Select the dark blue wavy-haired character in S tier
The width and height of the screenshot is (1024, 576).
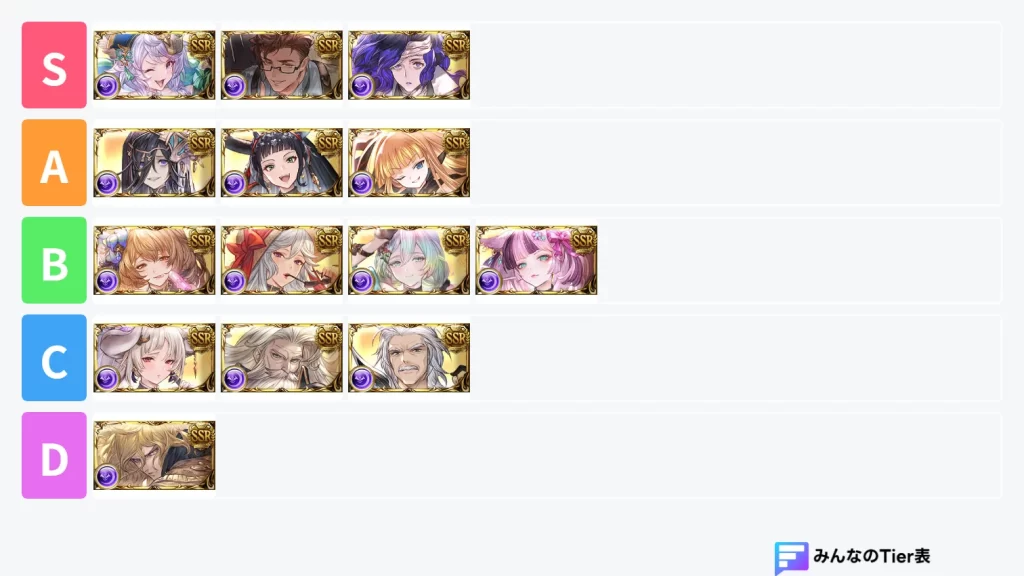[409, 65]
